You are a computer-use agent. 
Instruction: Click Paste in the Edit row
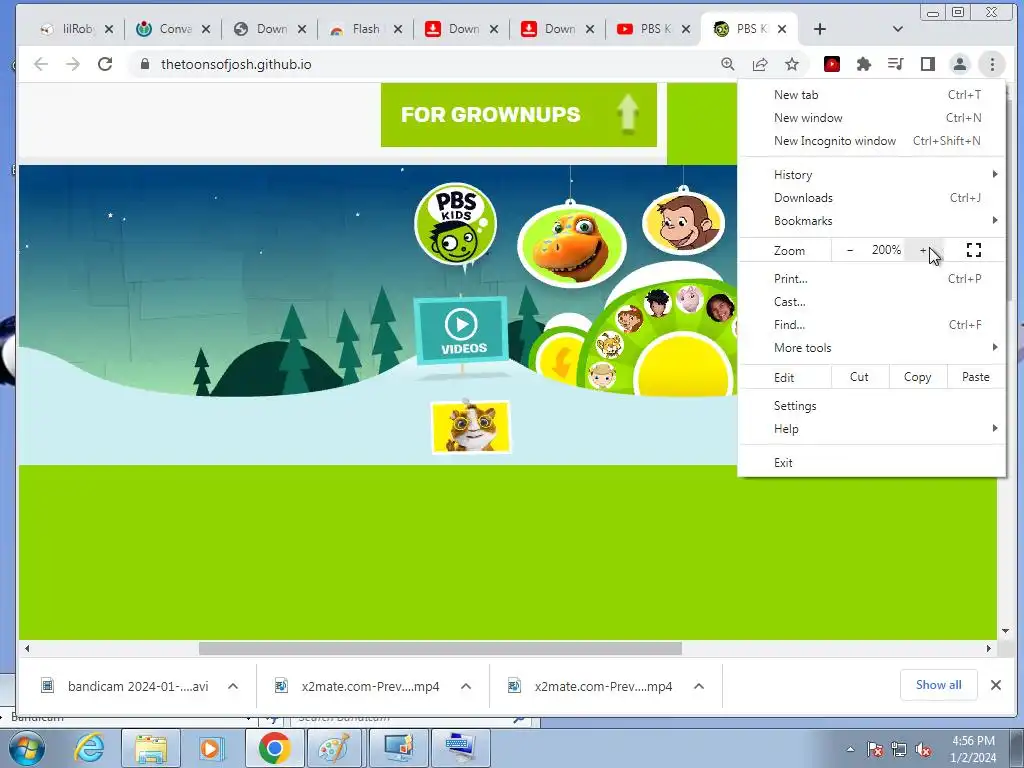[976, 377]
